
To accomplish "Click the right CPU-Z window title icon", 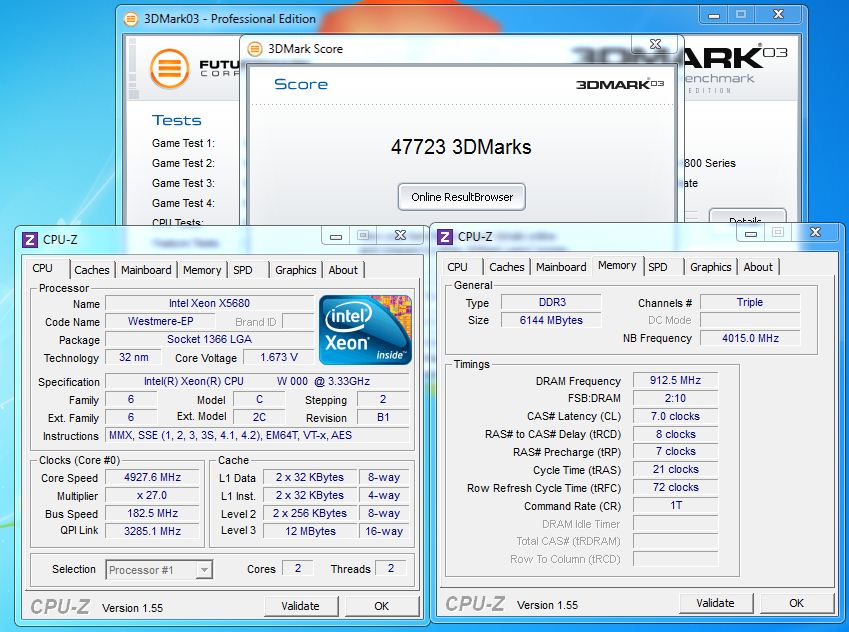I will coord(445,237).
